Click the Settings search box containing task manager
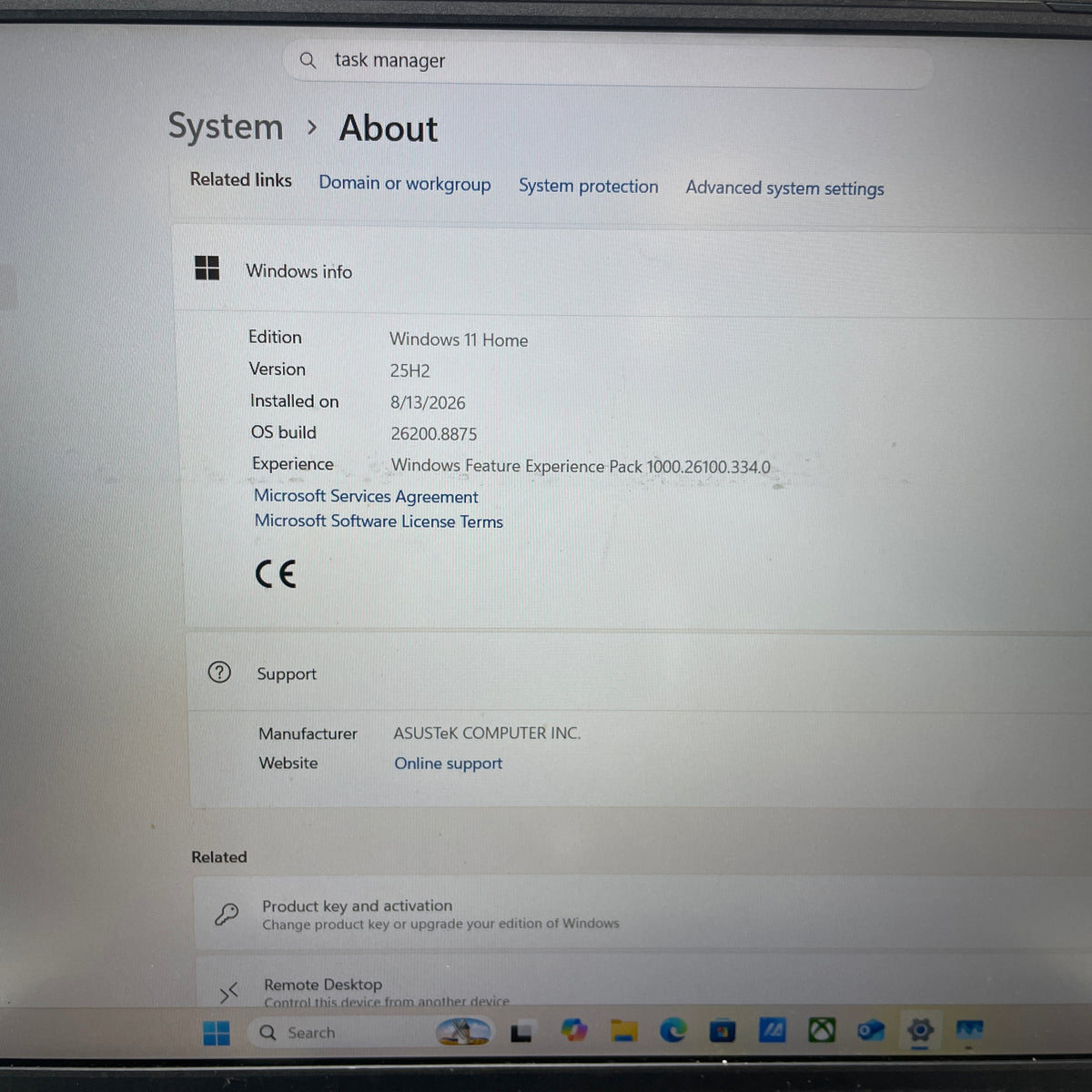This screenshot has width=1092, height=1092. [x=608, y=64]
